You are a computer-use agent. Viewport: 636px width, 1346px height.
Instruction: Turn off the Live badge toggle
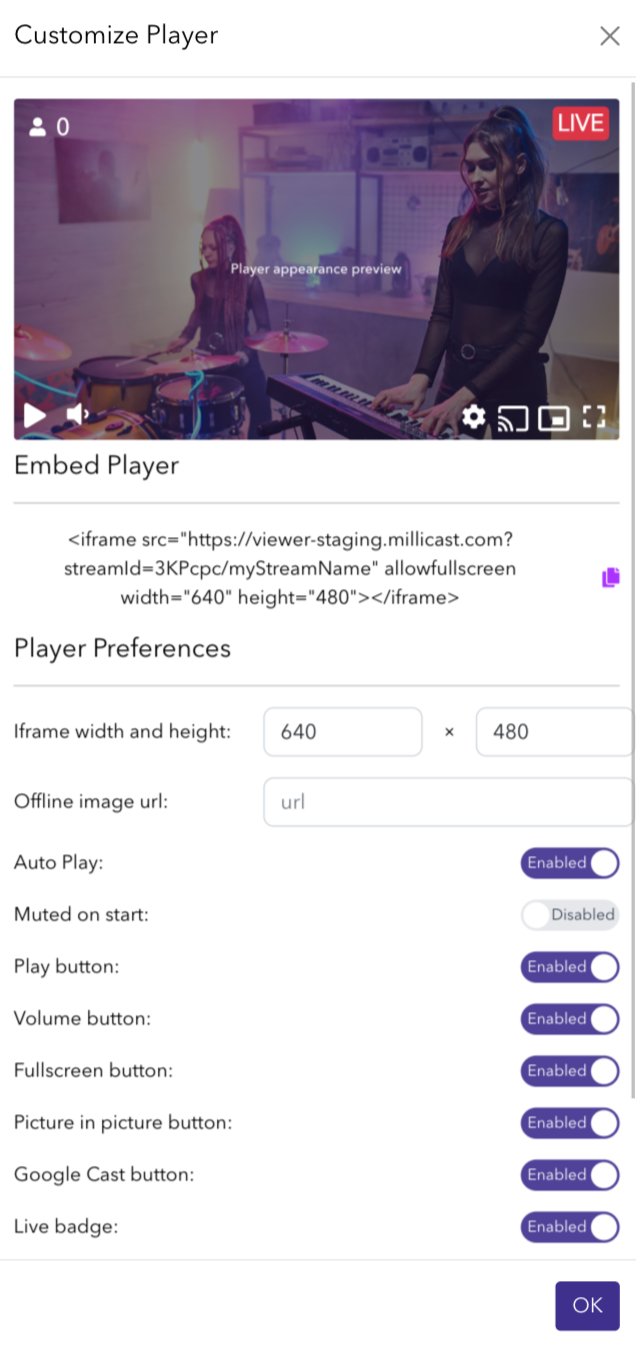(x=570, y=1227)
